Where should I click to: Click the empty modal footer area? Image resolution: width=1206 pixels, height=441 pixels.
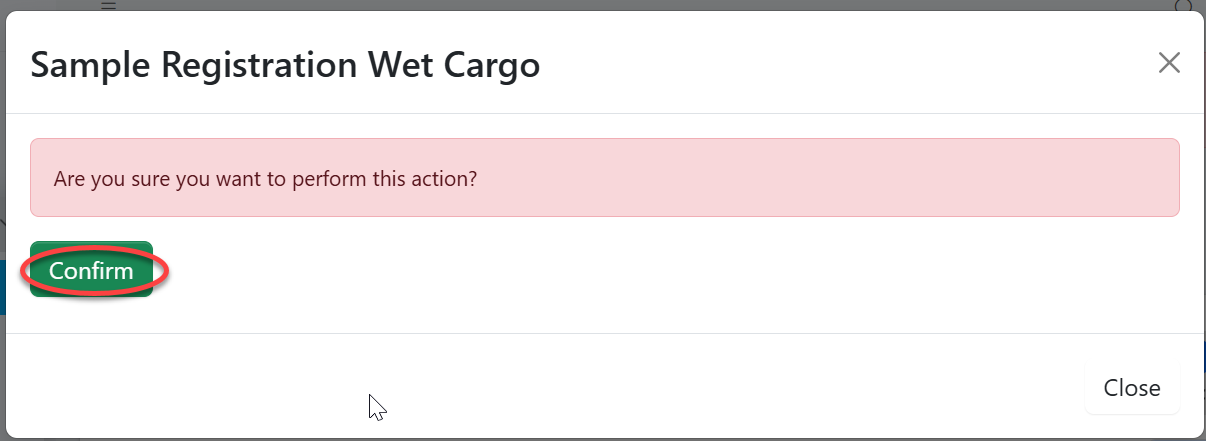(x=600, y=388)
